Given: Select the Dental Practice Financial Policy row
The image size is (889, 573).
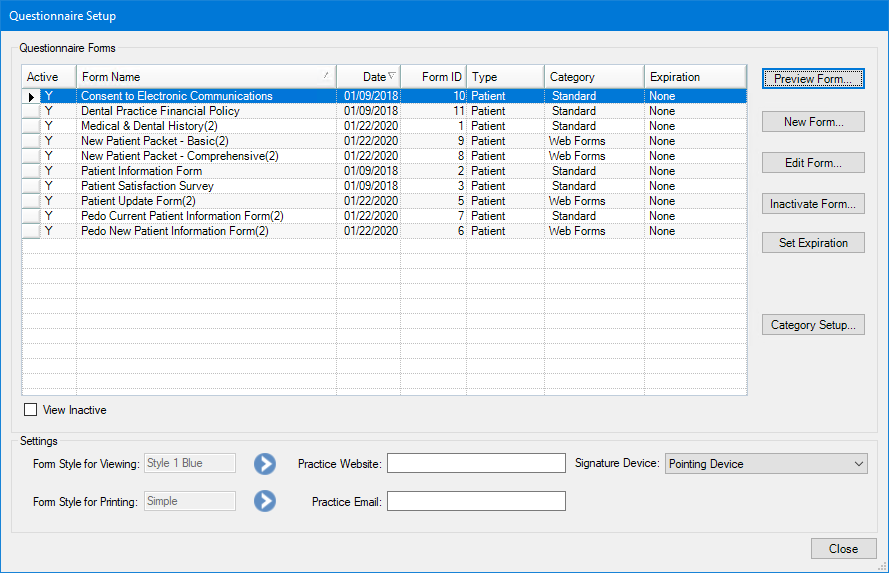Looking at the screenshot, I should [x=160, y=111].
